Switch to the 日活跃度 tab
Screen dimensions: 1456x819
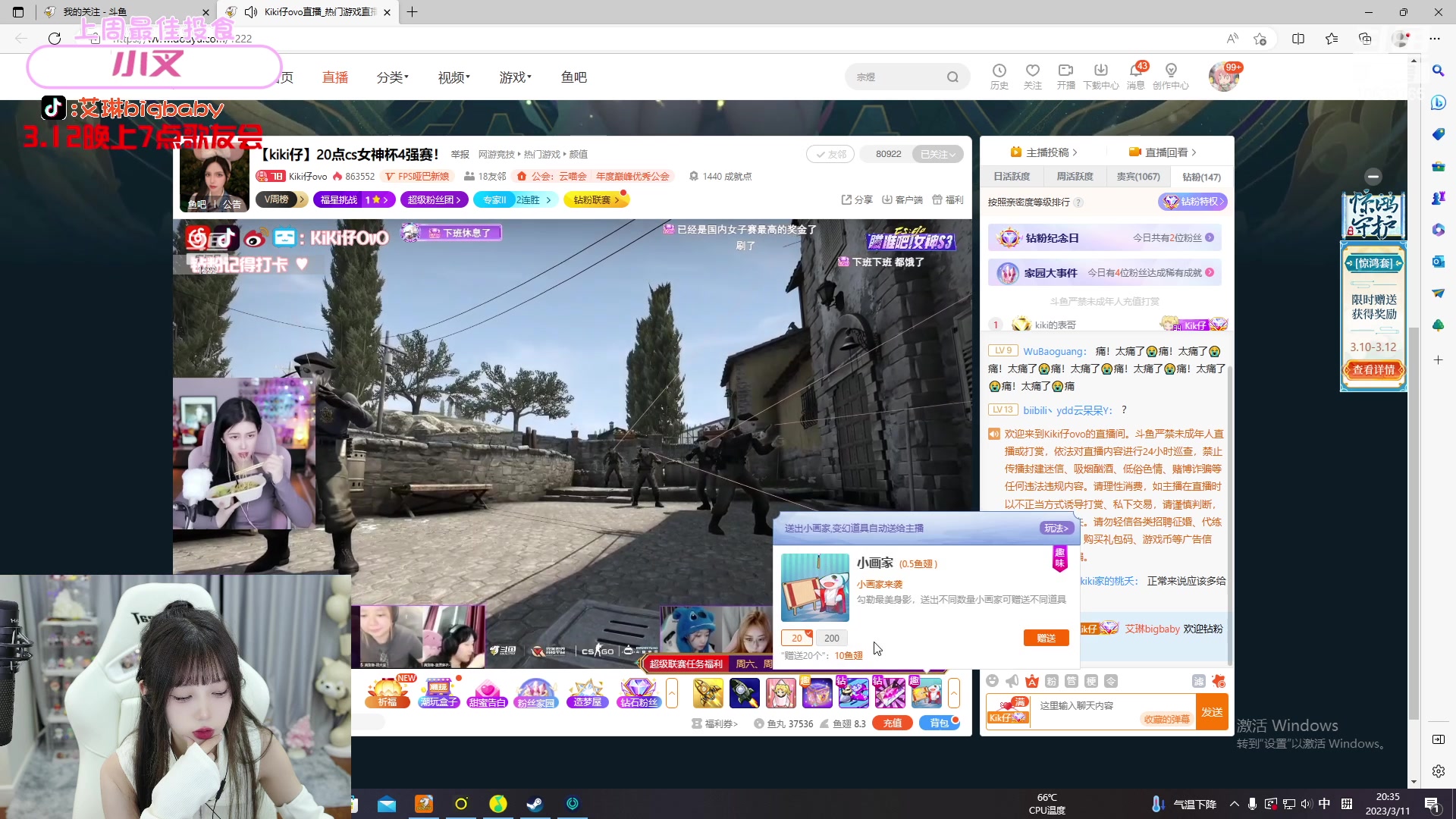click(1012, 177)
